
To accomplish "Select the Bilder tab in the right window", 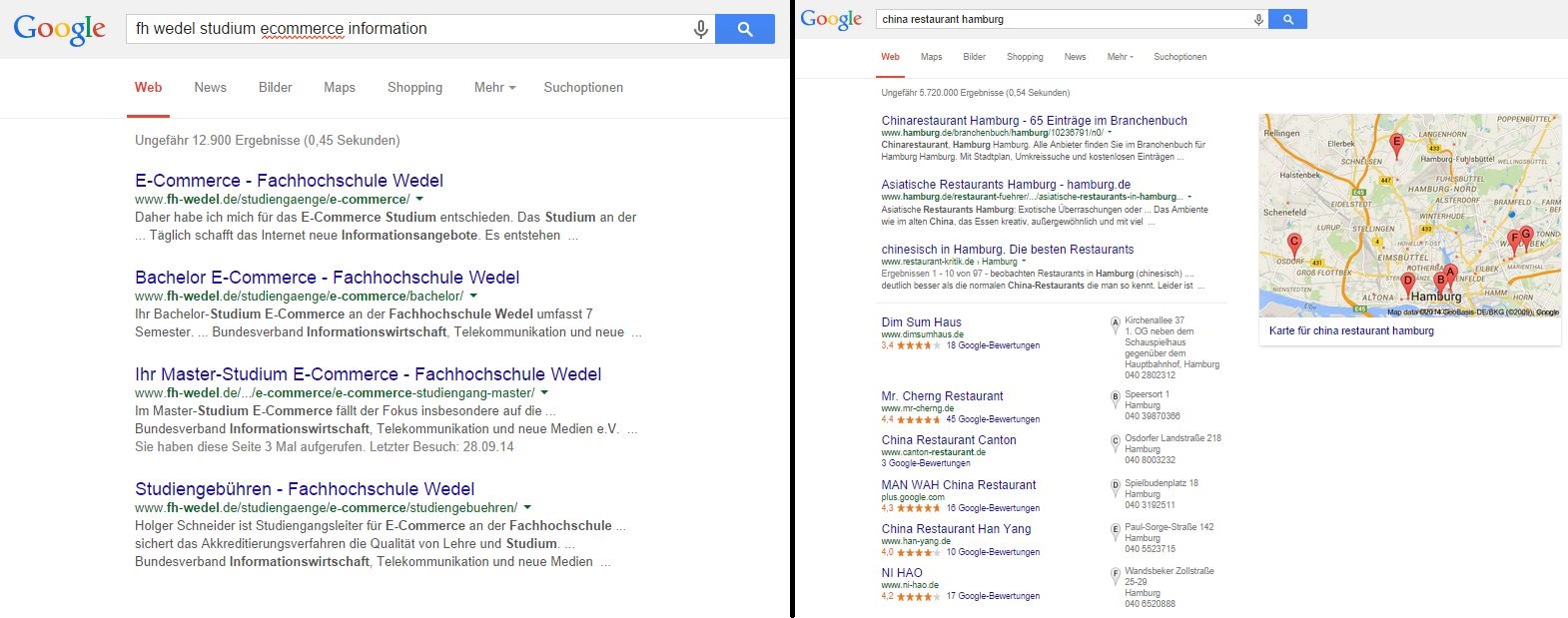I will click(974, 57).
